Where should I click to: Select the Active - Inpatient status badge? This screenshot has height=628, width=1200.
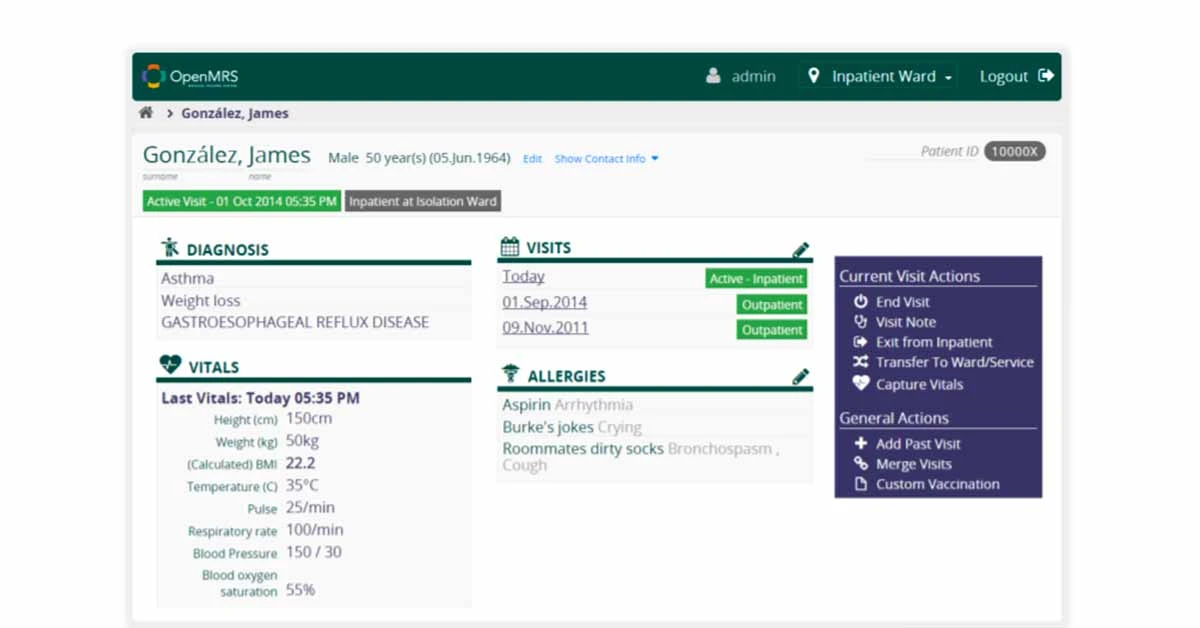[755, 277]
